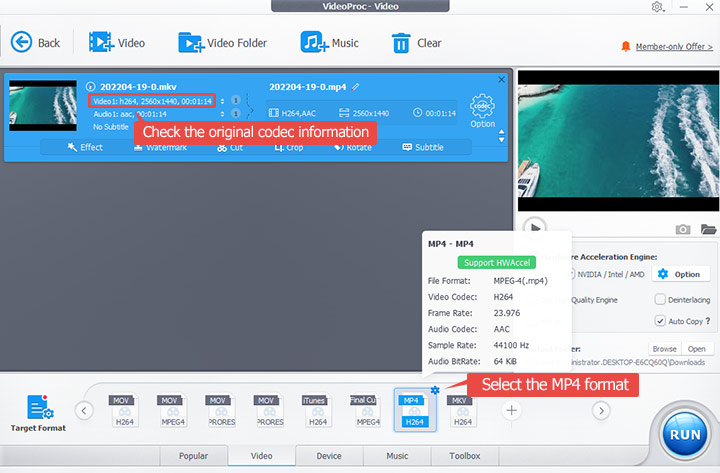Clear the file list
This screenshot has height=473, width=720.
tap(416, 43)
